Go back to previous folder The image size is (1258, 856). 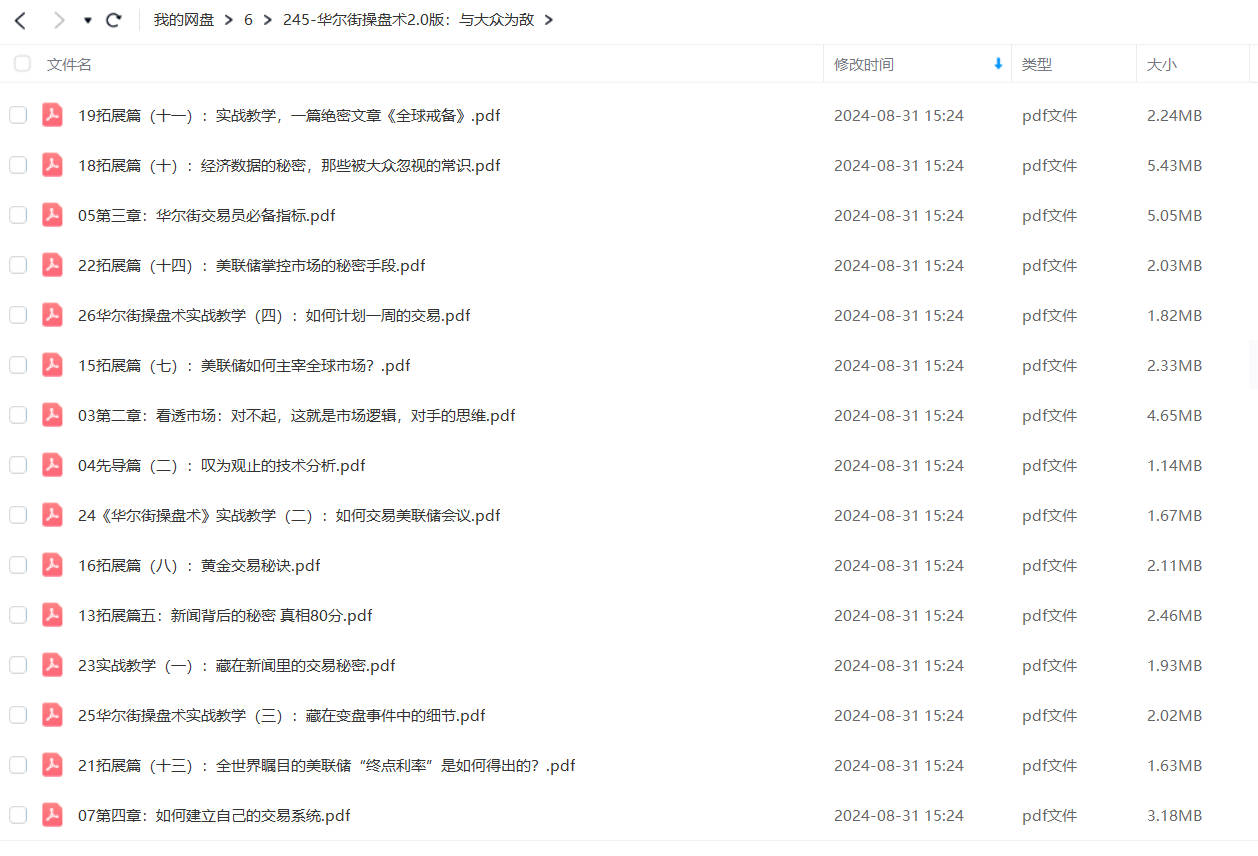click(20, 20)
